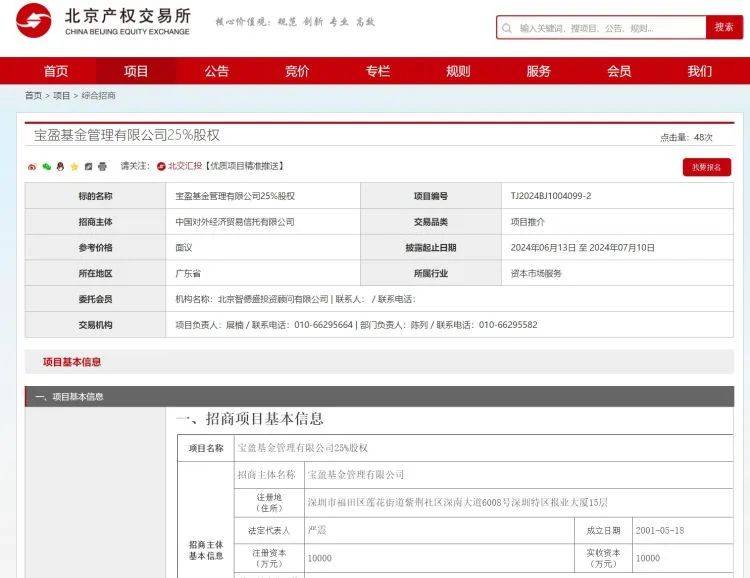Click the yellow star favorite icon
The image size is (750, 578).
tap(74, 167)
